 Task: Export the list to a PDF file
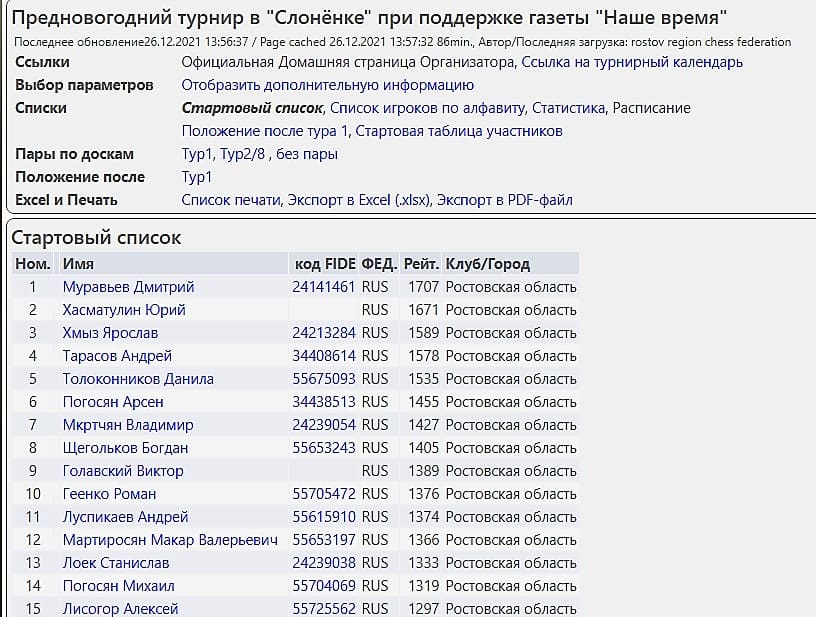click(x=505, y=200)
